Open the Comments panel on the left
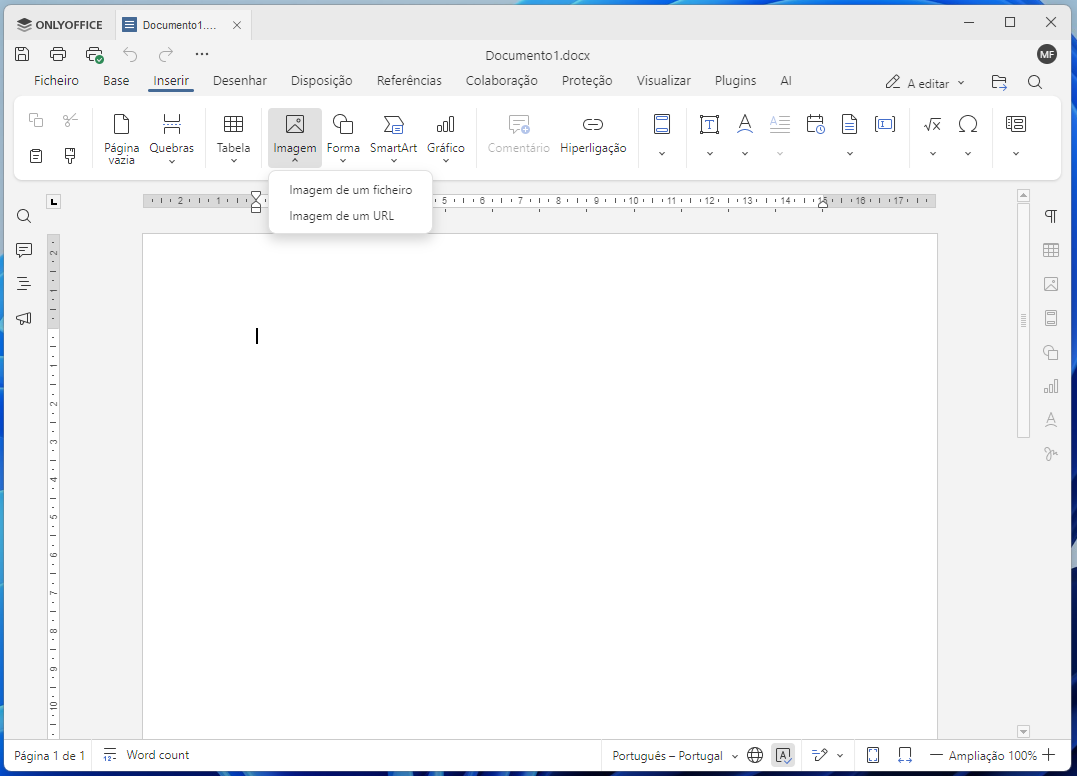 pos(23,250)
